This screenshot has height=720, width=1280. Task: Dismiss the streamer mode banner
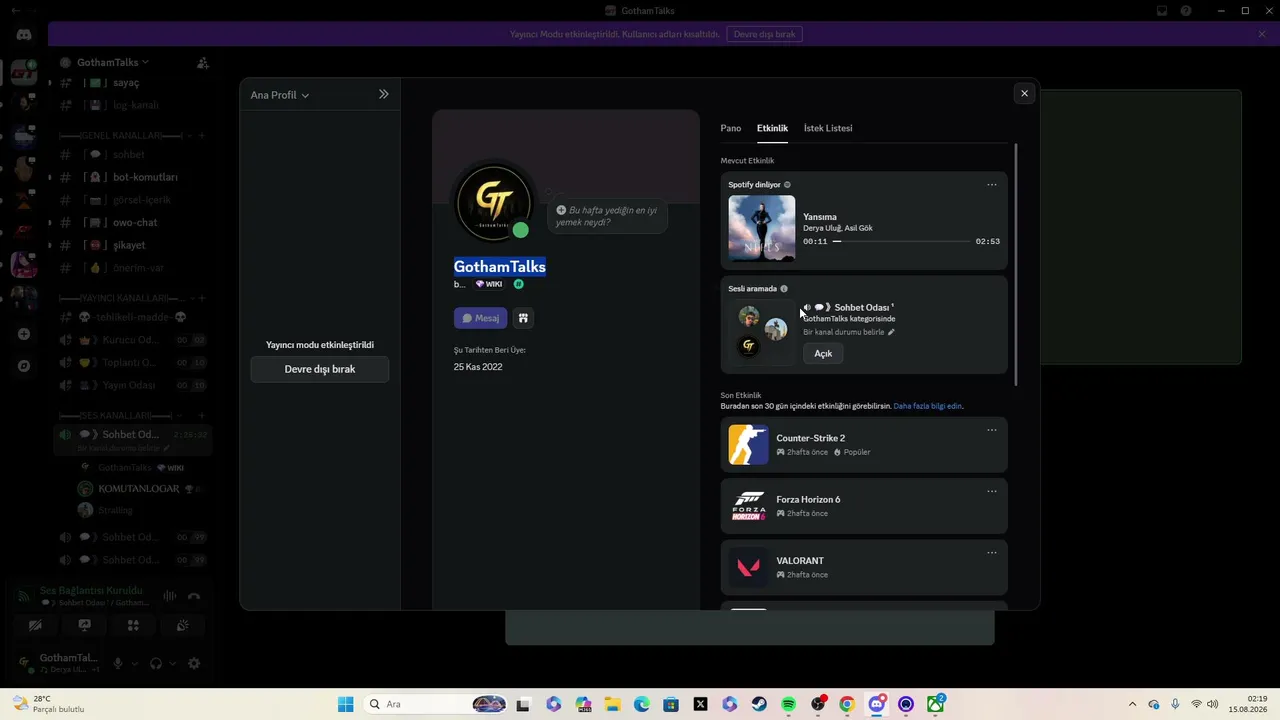coord(1262,34)
